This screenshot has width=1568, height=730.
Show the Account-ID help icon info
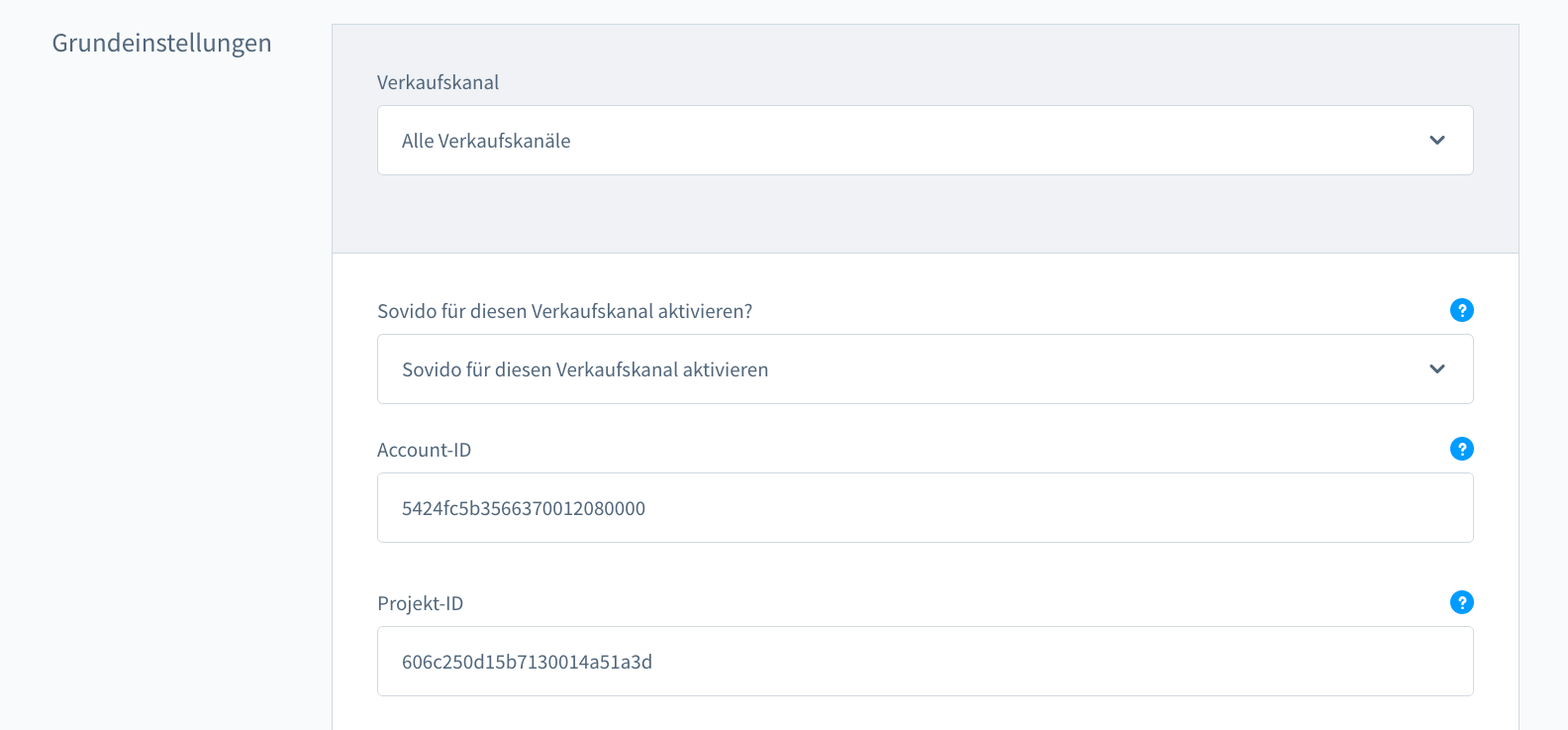[x=1461, y=449]
